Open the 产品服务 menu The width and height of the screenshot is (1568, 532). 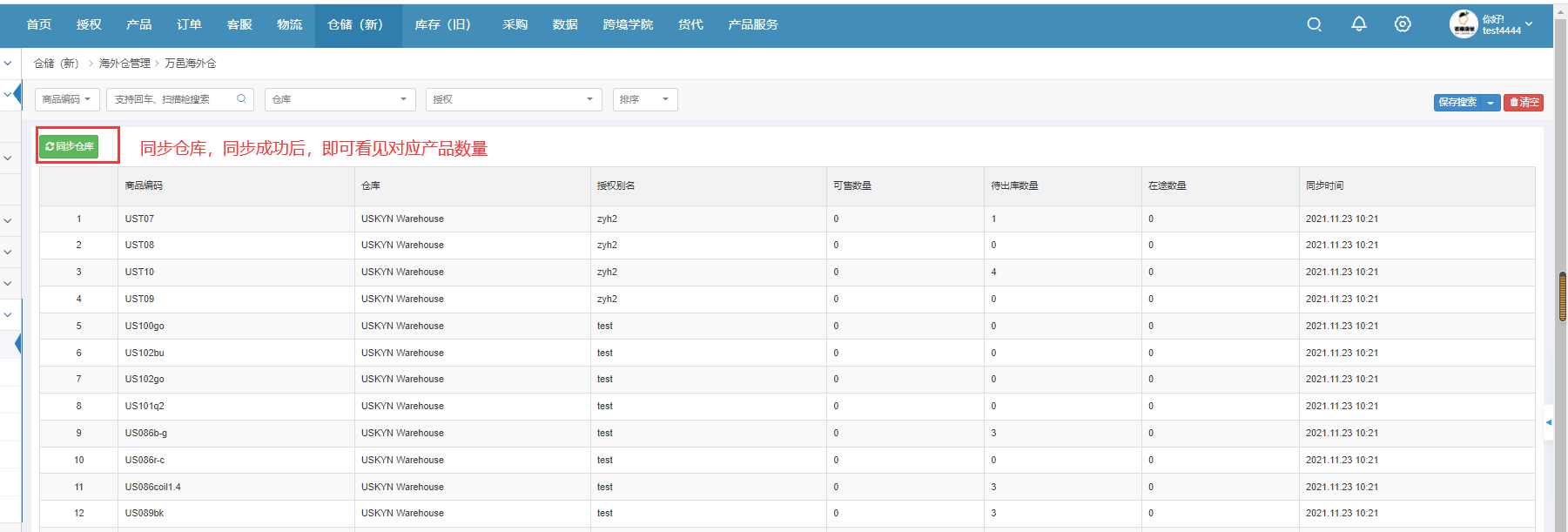point(753,24)
